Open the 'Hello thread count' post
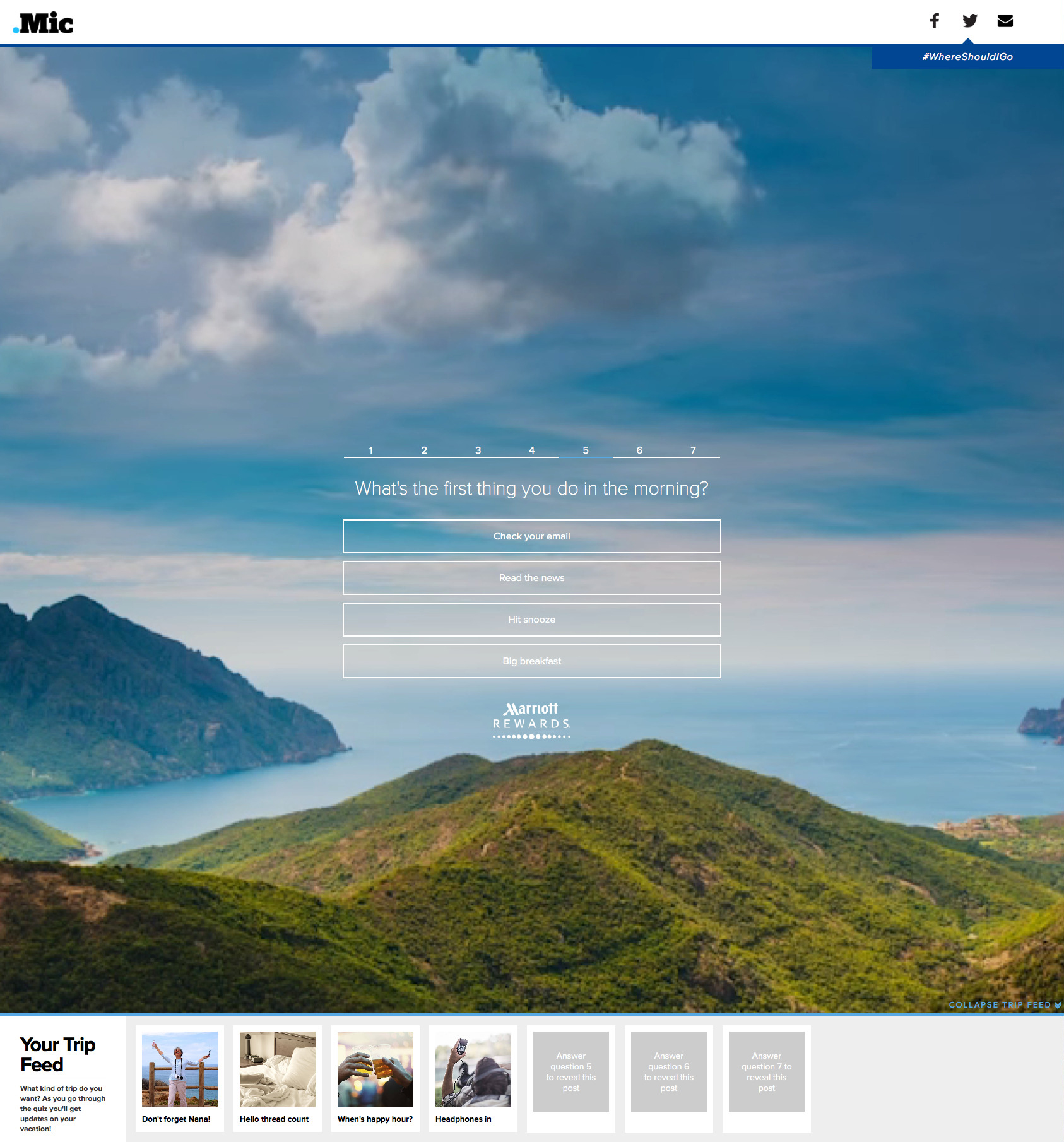 pyautogui.click(x=278, y=1078)
